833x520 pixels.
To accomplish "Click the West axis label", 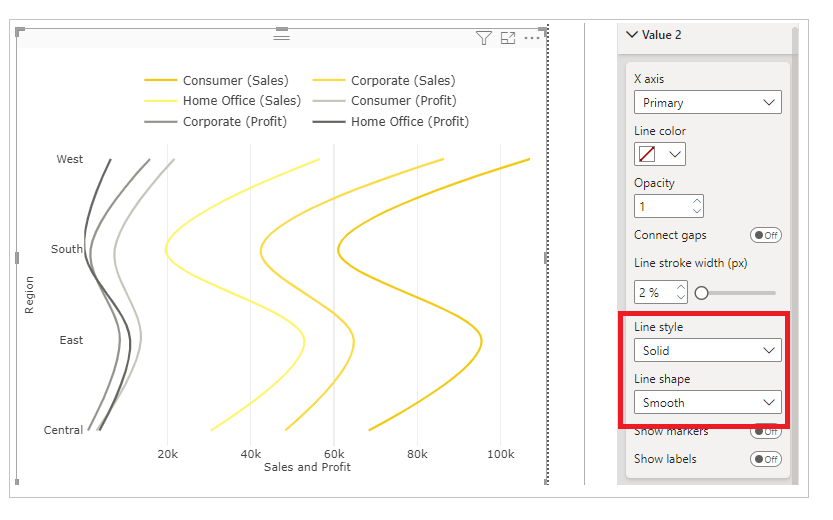I will (x=70, y=159).
